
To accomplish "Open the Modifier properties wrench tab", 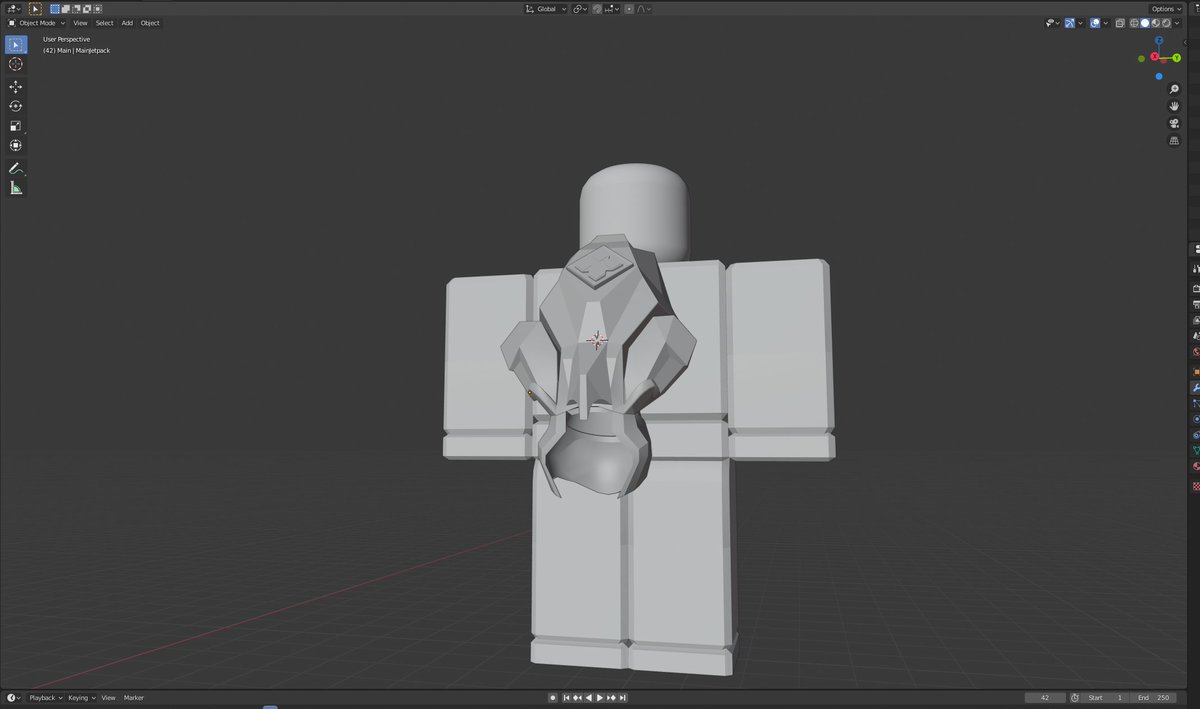I will (1195, 386).
